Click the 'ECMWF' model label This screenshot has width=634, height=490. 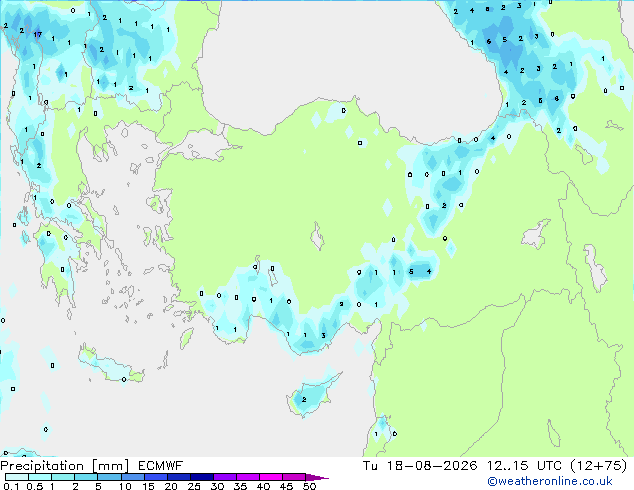click(160, 466)
